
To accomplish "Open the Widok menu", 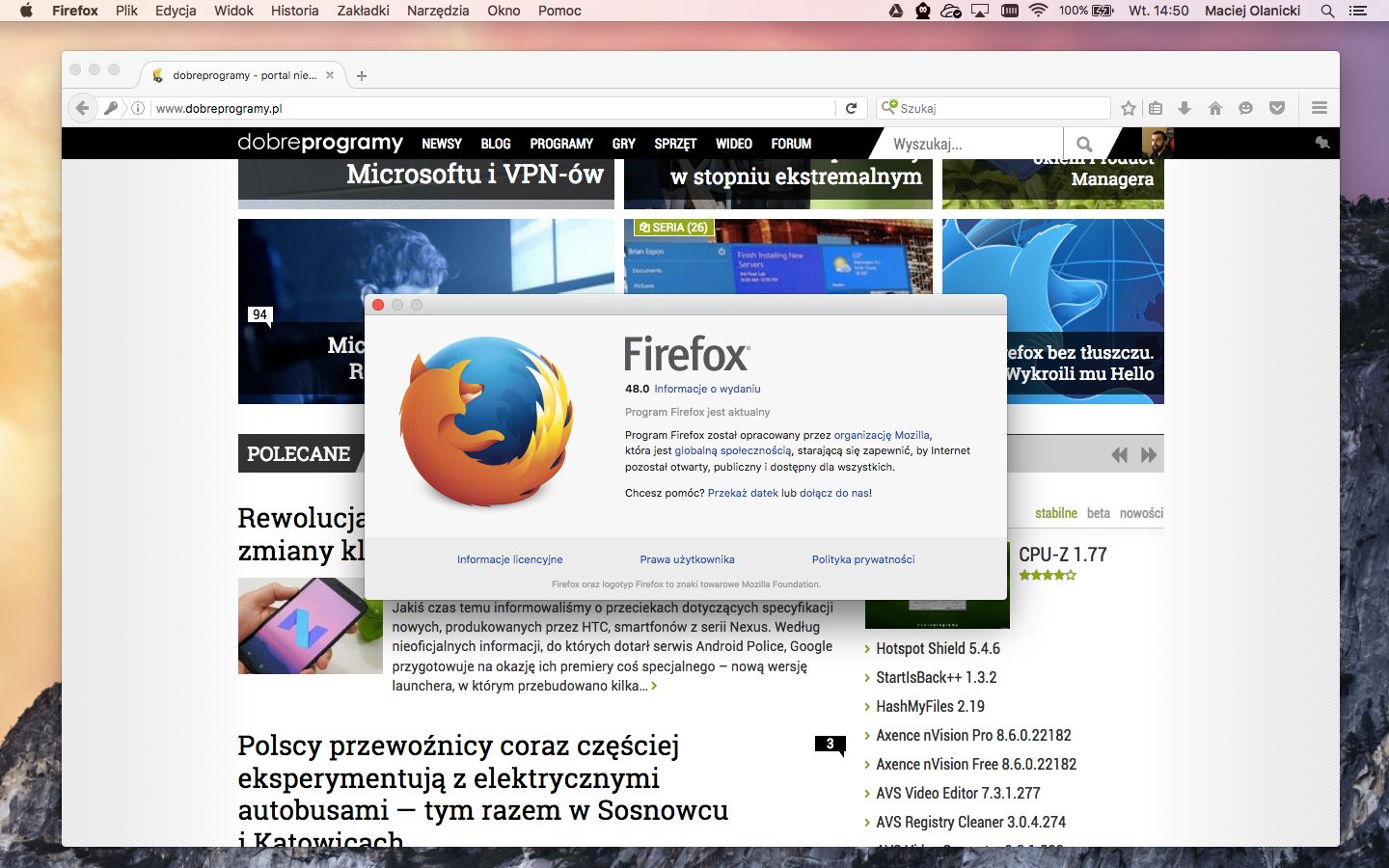I will pyautogui.click(x=233, y=11).
